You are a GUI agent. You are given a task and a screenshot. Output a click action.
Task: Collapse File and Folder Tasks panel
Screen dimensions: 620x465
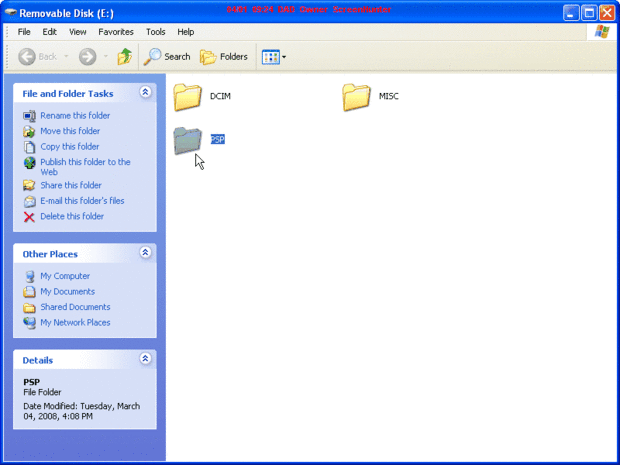click(145, 92)
